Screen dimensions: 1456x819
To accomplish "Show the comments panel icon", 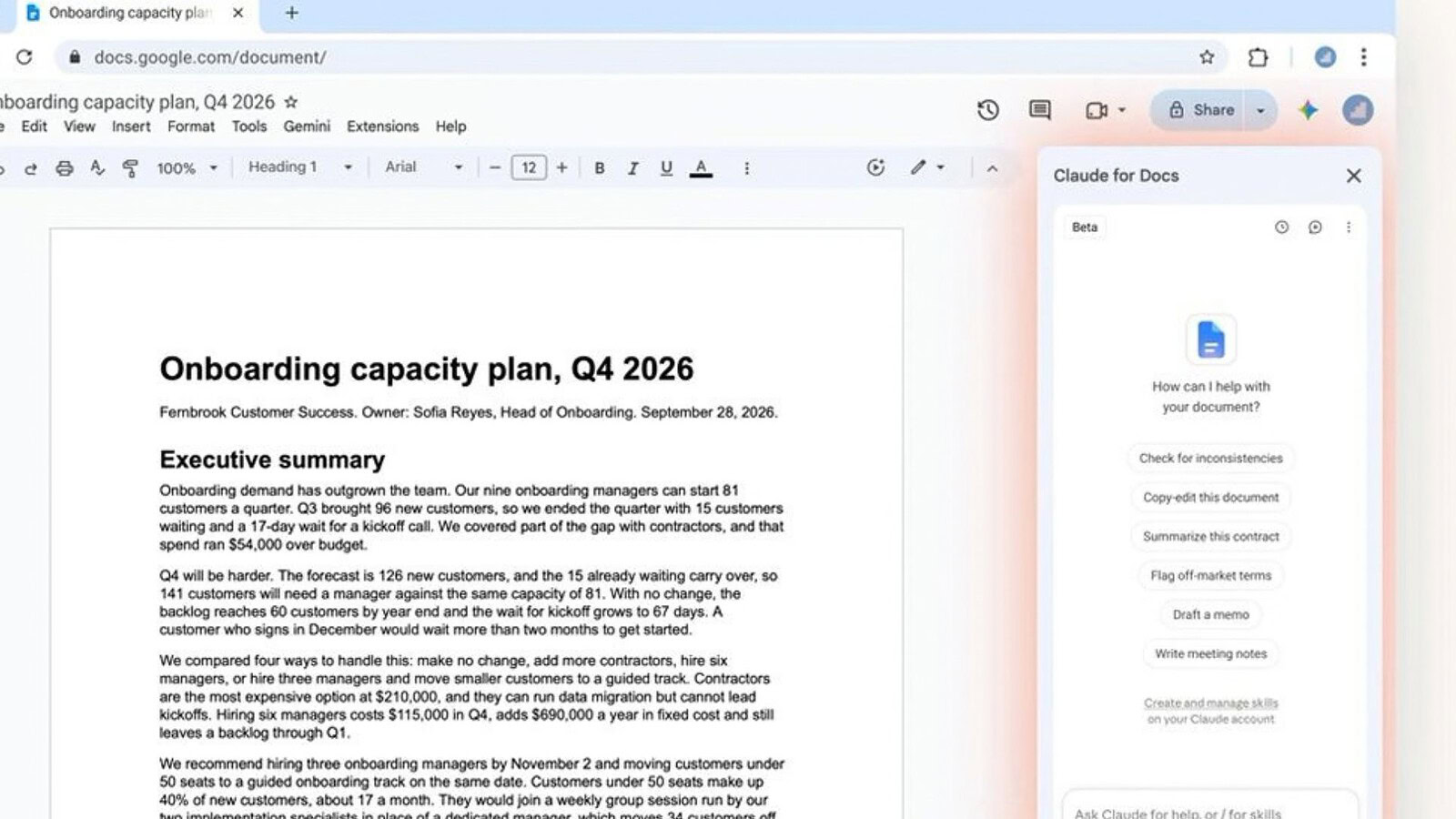I will point(1040,110).
